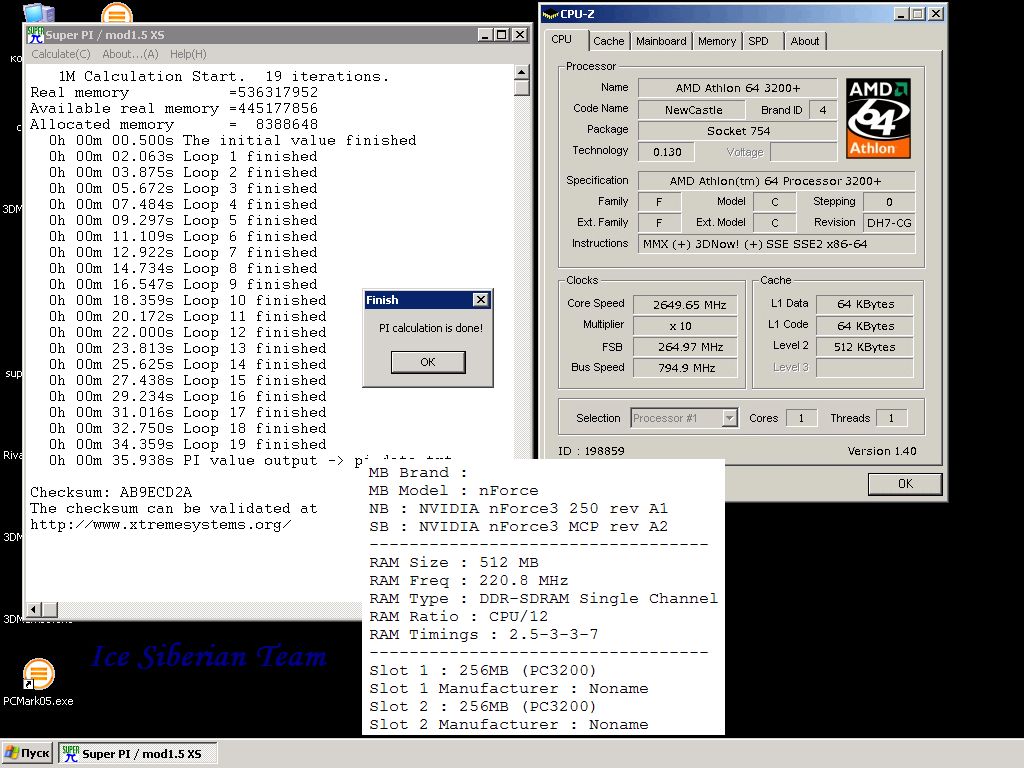The image size is (1024, 768).
Task: Switch to the About tab in CPU-Z
Action: coord(805,41)
